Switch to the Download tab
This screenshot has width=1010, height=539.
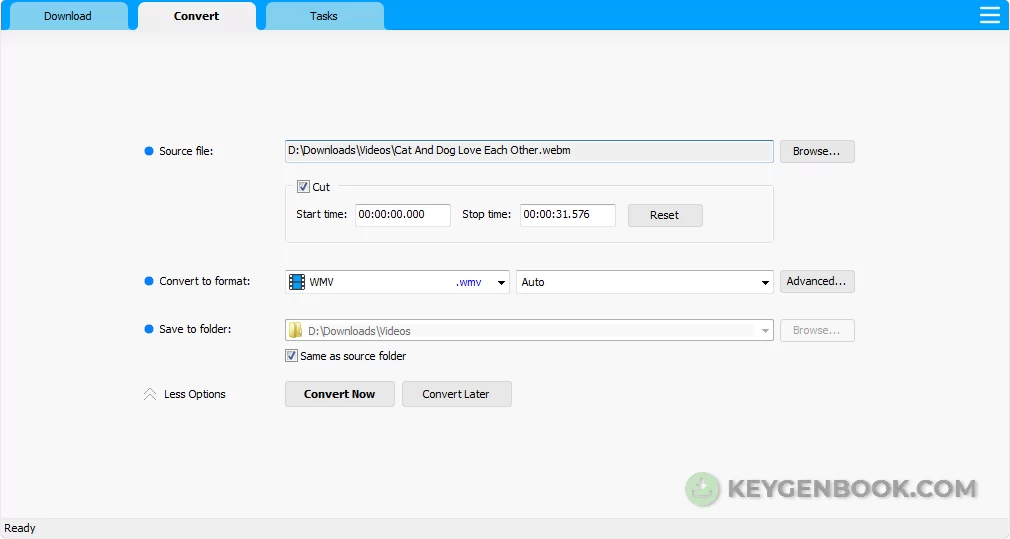coord(67,16)
